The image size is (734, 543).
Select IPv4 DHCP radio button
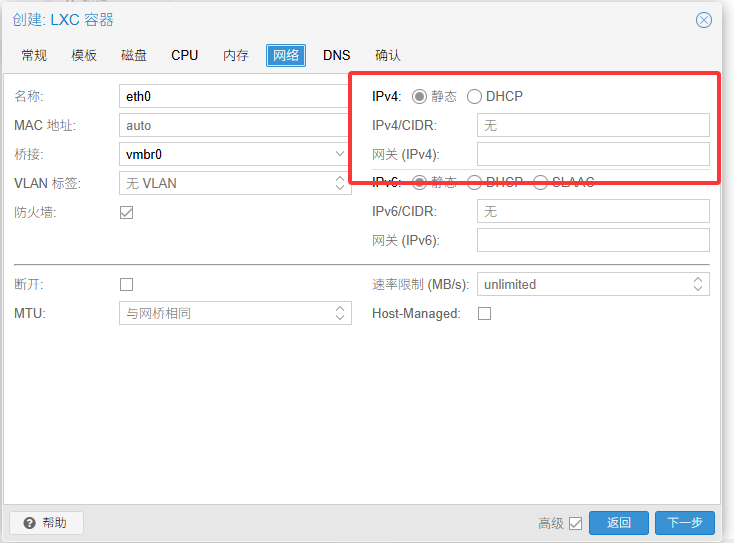click(474, 97)
